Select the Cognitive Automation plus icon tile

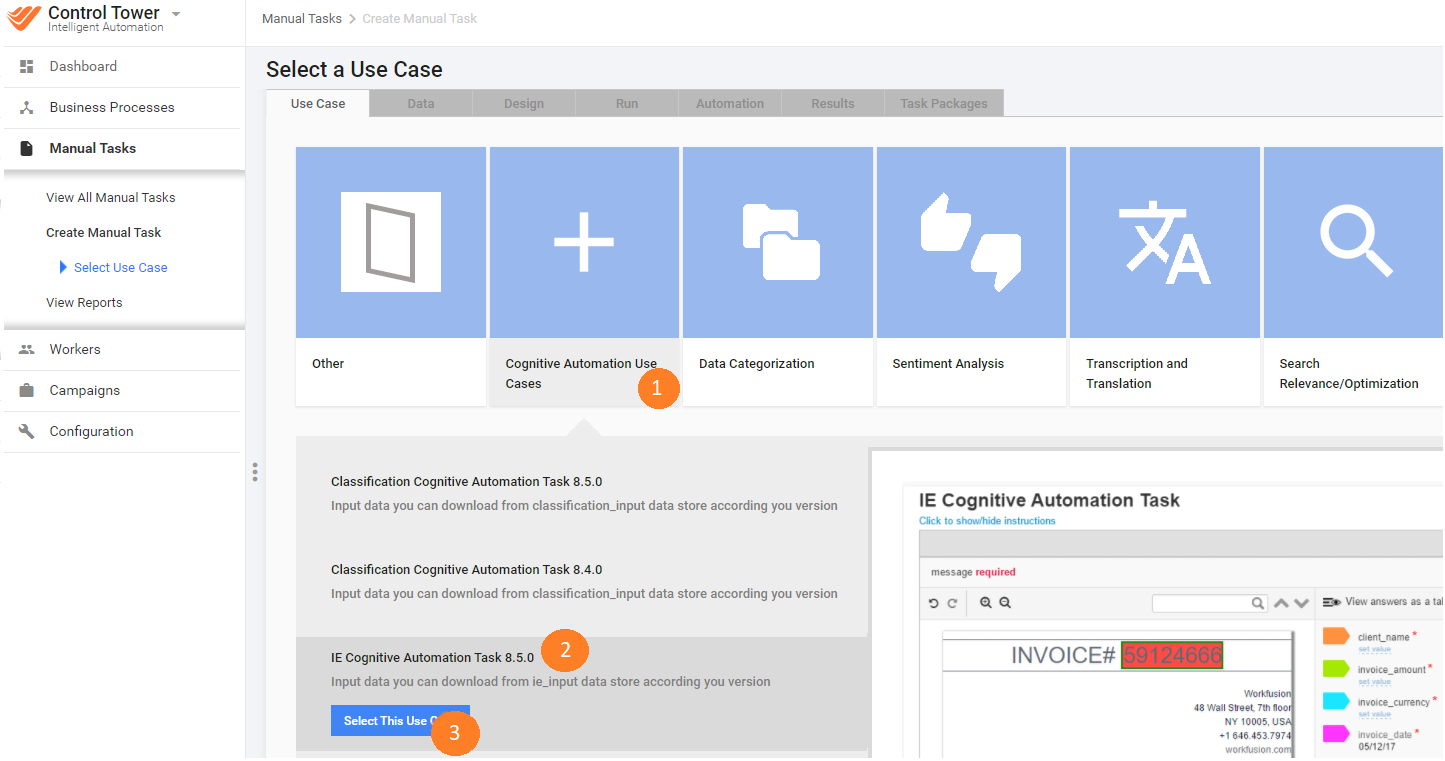[584, 242]
